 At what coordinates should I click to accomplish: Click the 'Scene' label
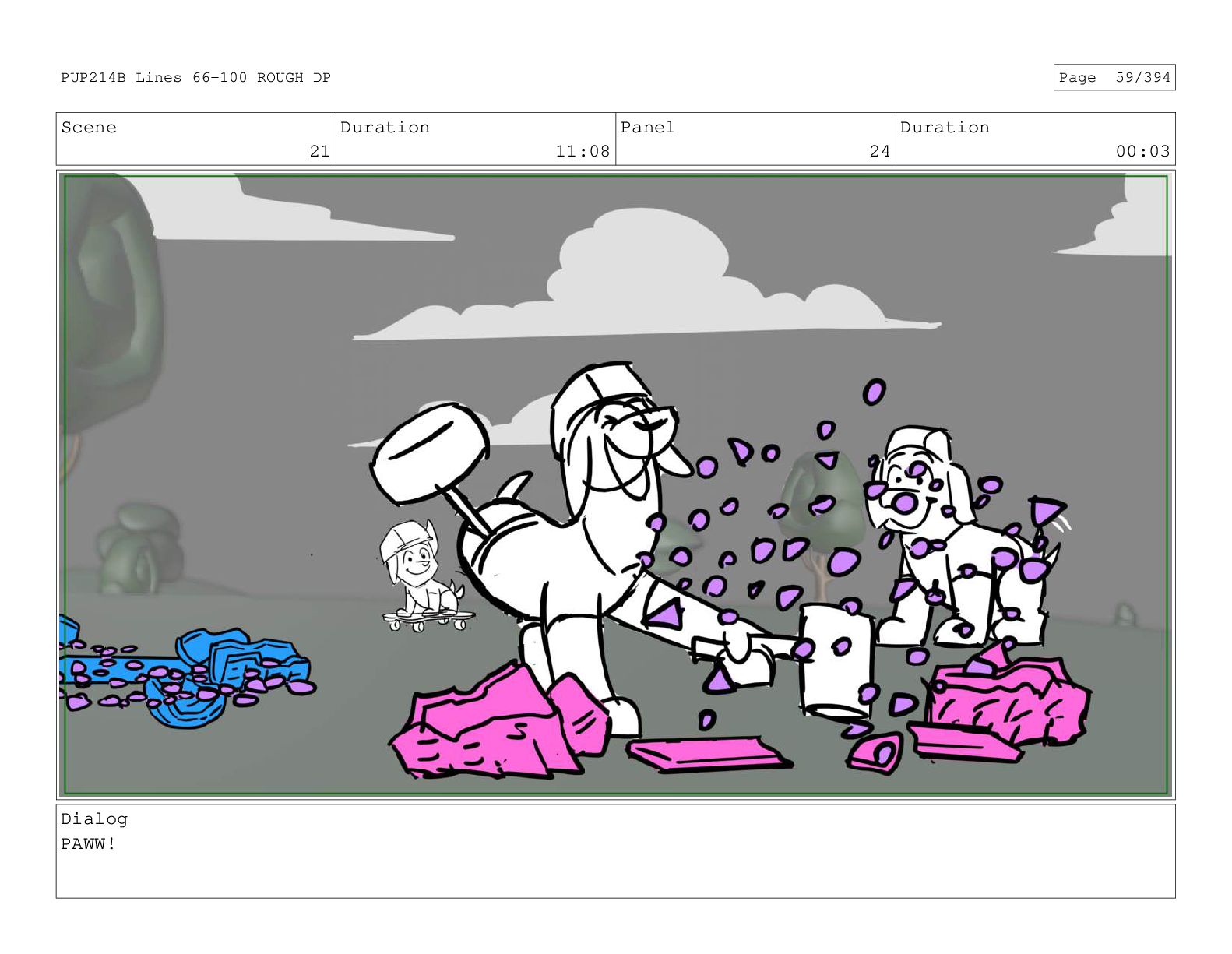tap(89, 127)
